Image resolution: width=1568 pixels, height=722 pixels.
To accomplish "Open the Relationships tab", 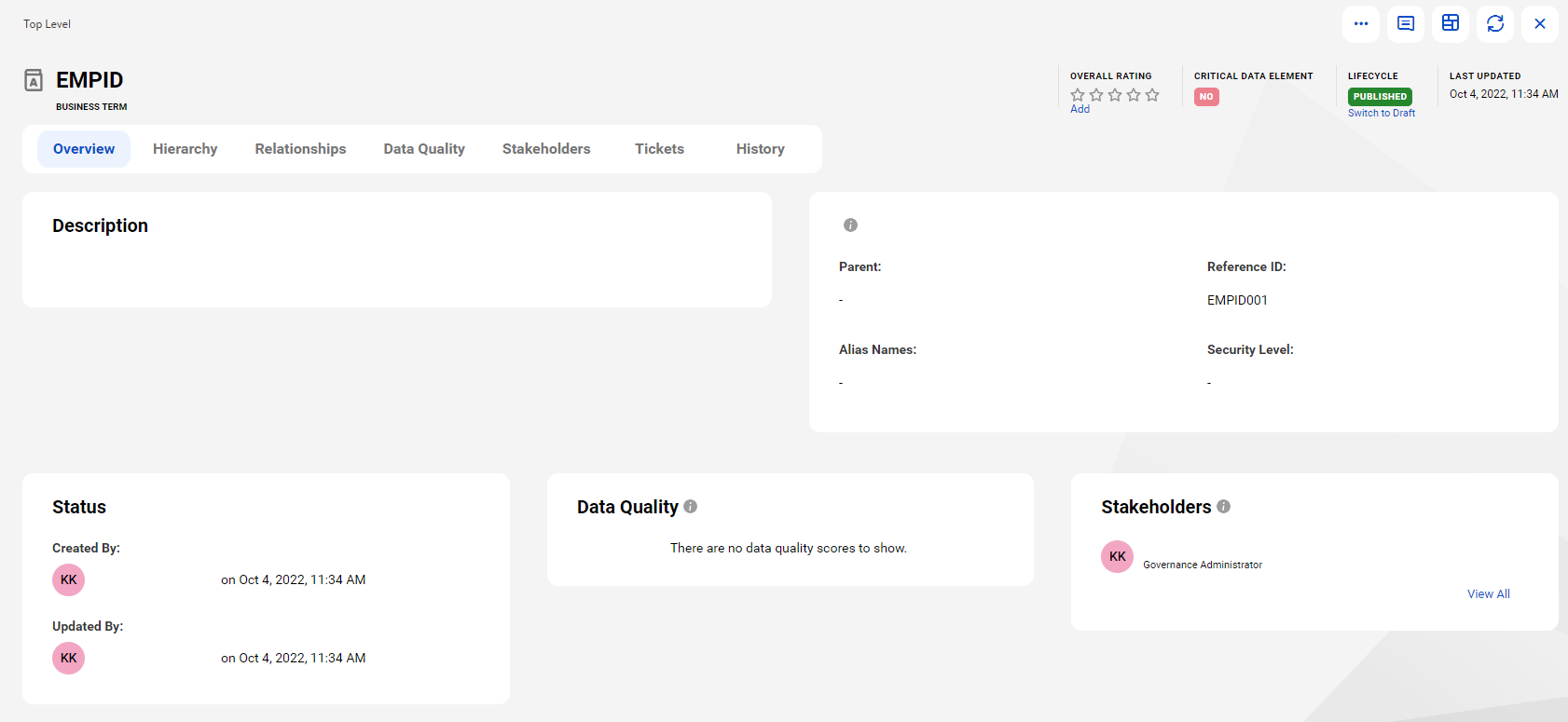I will click(x=300, y=149).
